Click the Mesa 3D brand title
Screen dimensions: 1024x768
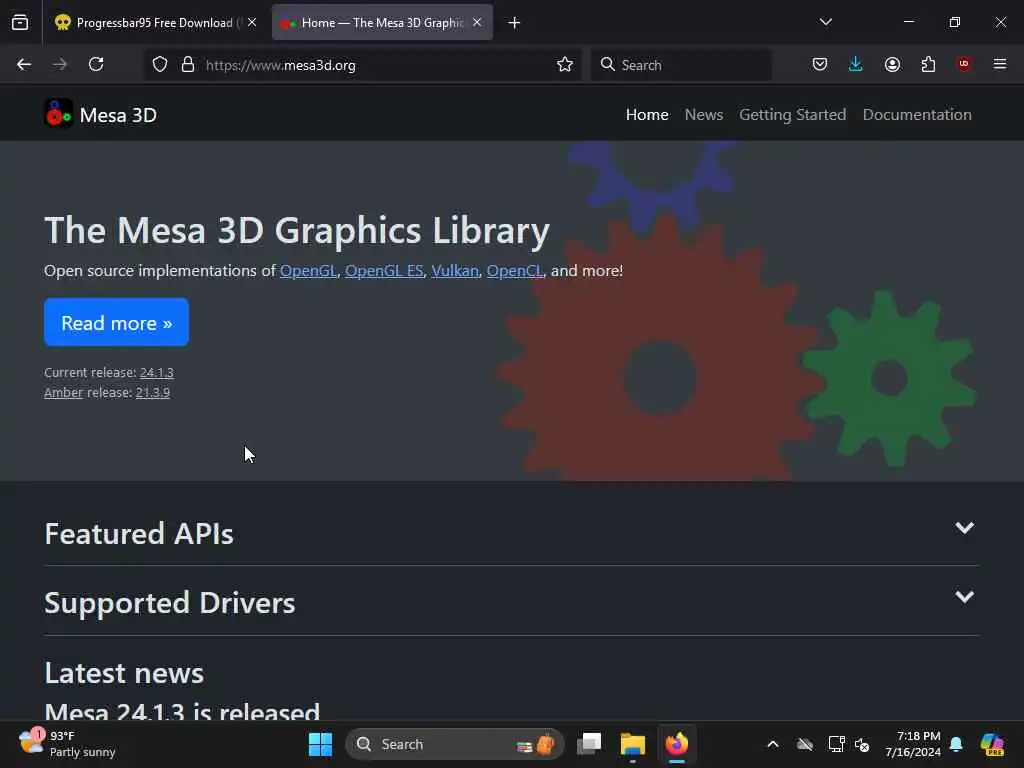[x=118, y=116]
